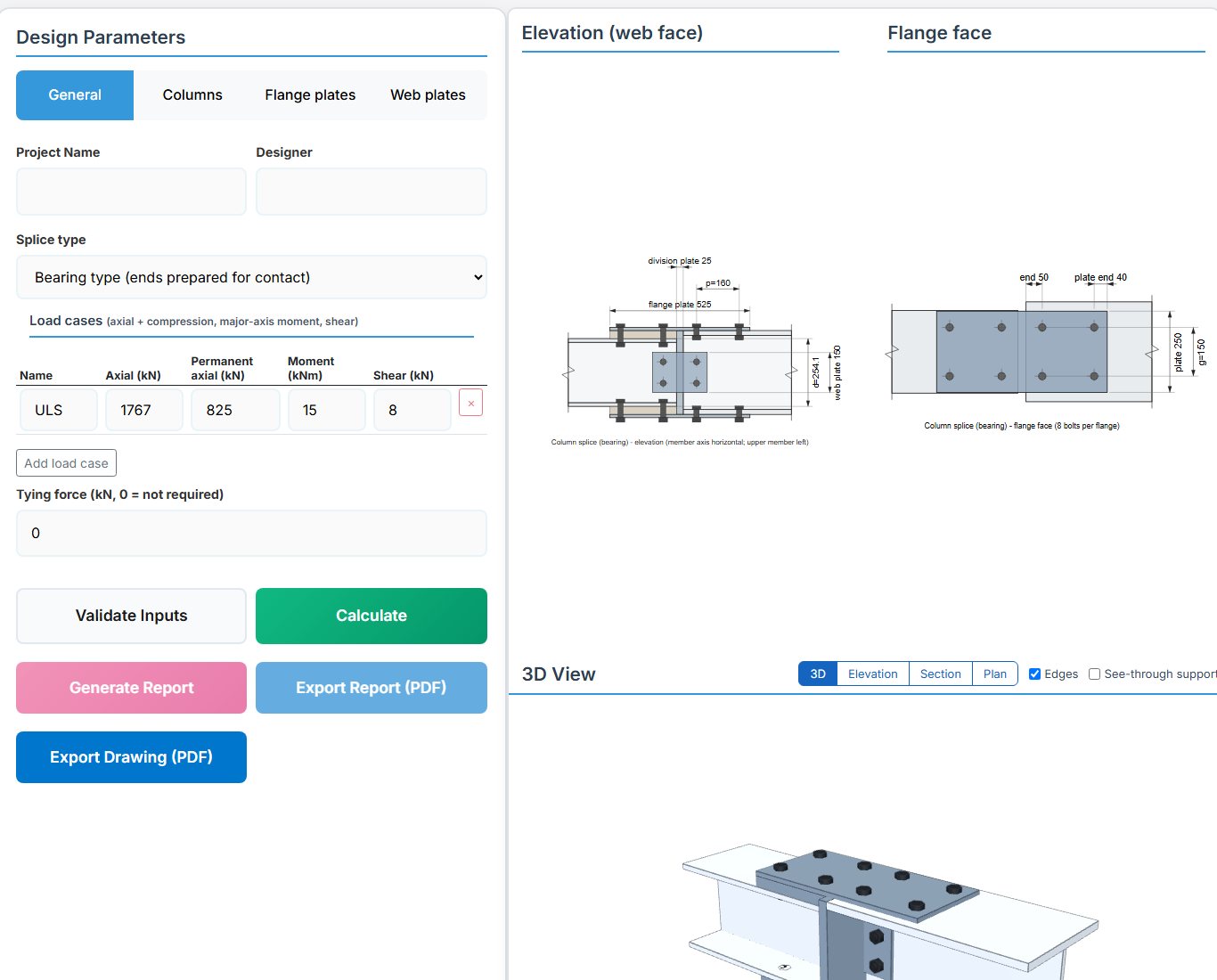Screen dimensions: 1217x980
Task: Run the Calculate button
Action: [x=372, y=616]
